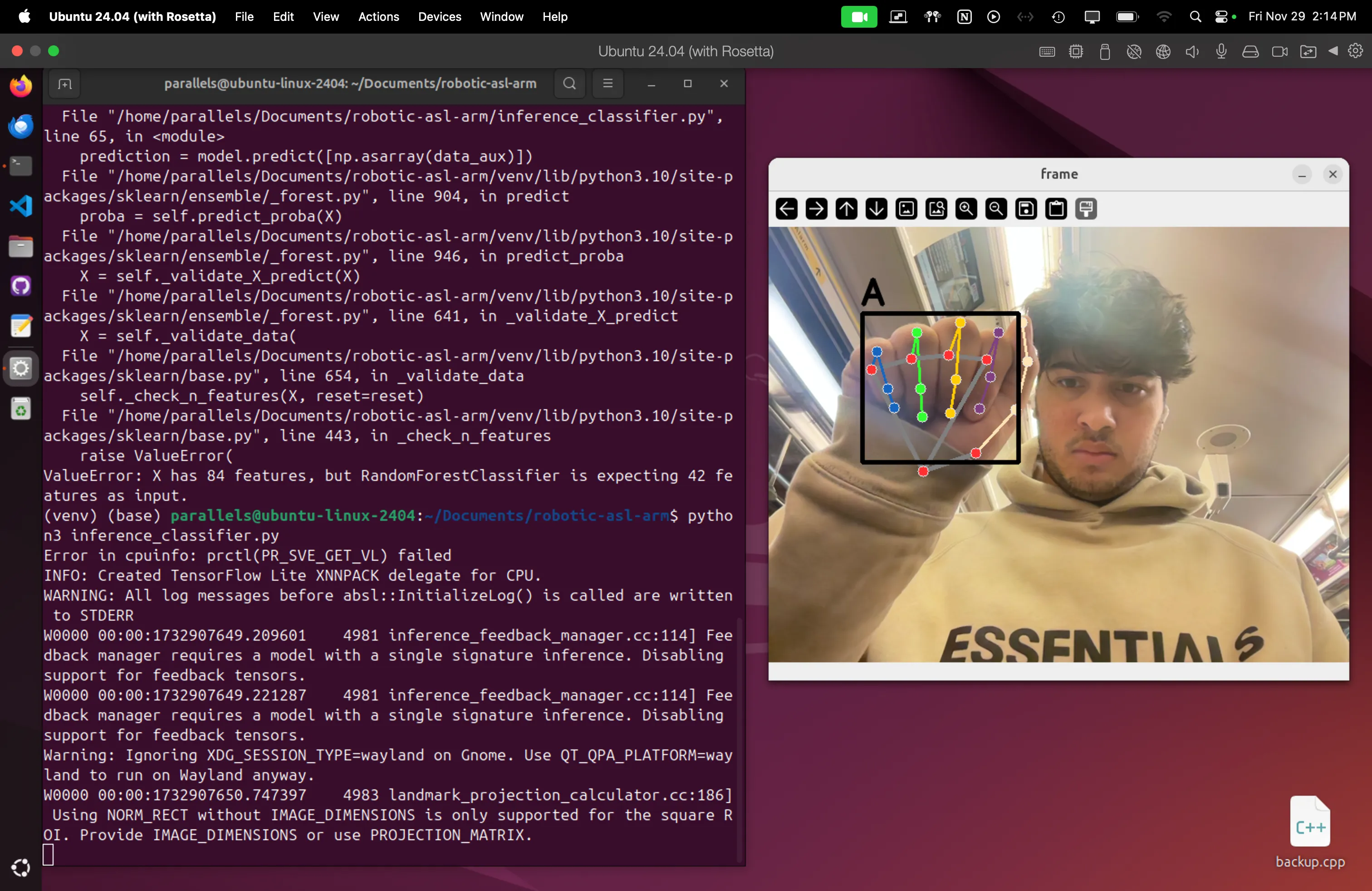Click save image floppy icon in frame
Image resolution: width=1372 pixels, height=891 pixels.
(1026, 209)
